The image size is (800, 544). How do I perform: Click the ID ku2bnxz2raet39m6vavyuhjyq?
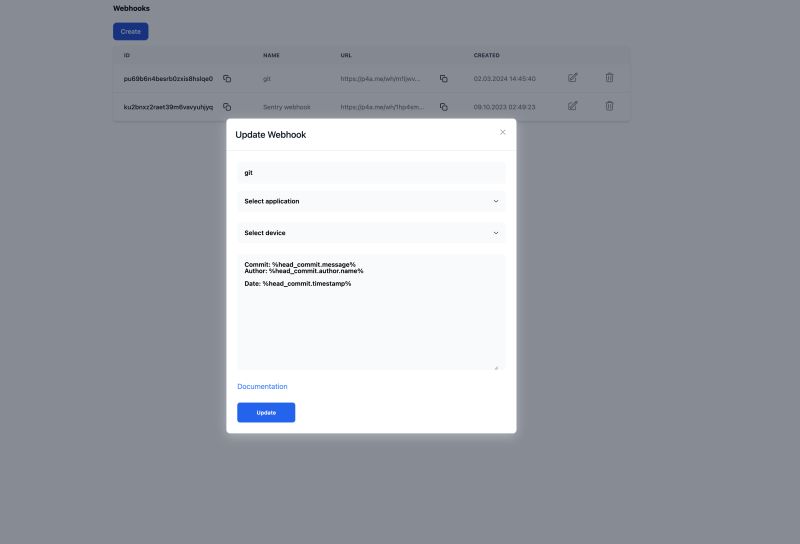(x=168, y=107)
